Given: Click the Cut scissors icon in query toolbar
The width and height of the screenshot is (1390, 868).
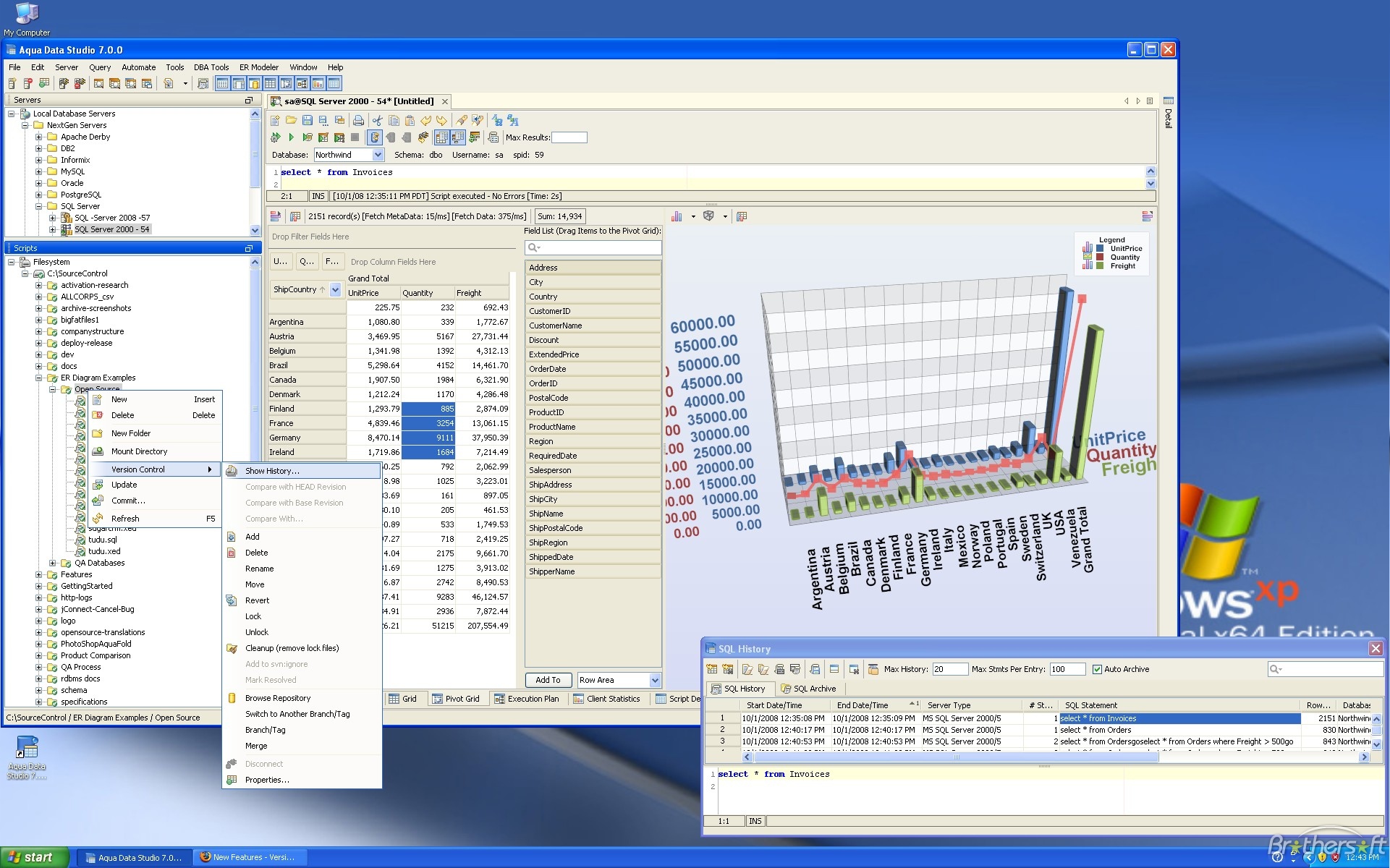Looking at the screenshot, I should (x=378, y=120).
